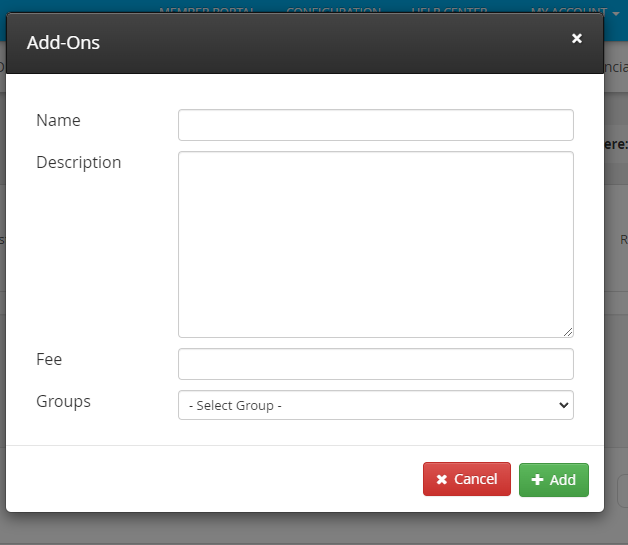Open the My Account menu behind dialog
The width and height of the screenshot is (628, 545).
575,10
